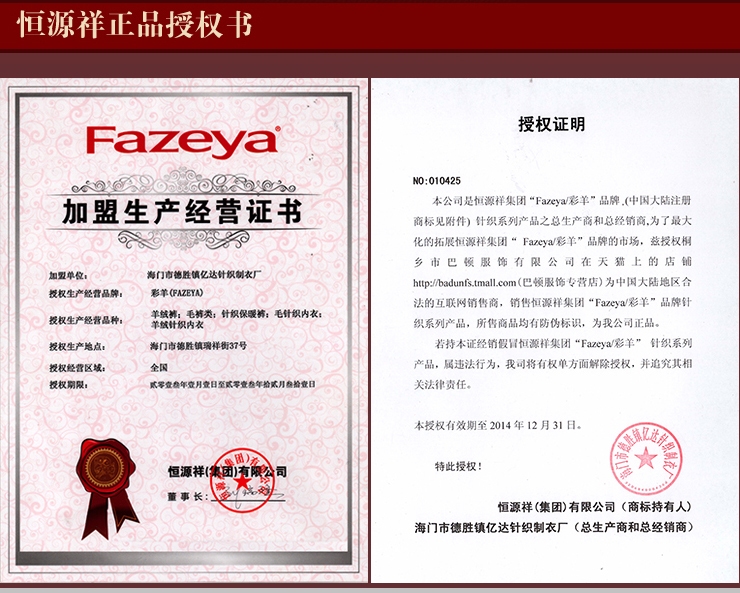Click the dark red wax seal ribbon
Viewport: 740px width, 593px height.
coord(107,488)
